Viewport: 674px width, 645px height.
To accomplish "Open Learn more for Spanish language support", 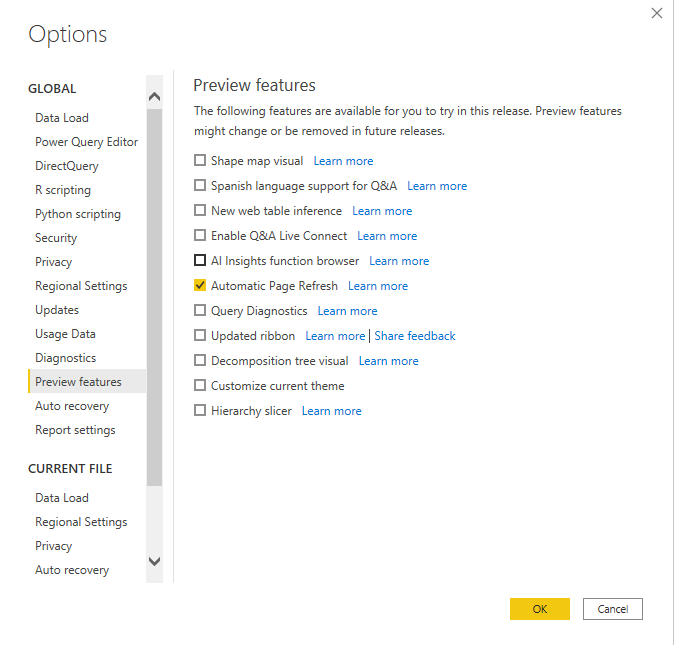I will [437, 186].
